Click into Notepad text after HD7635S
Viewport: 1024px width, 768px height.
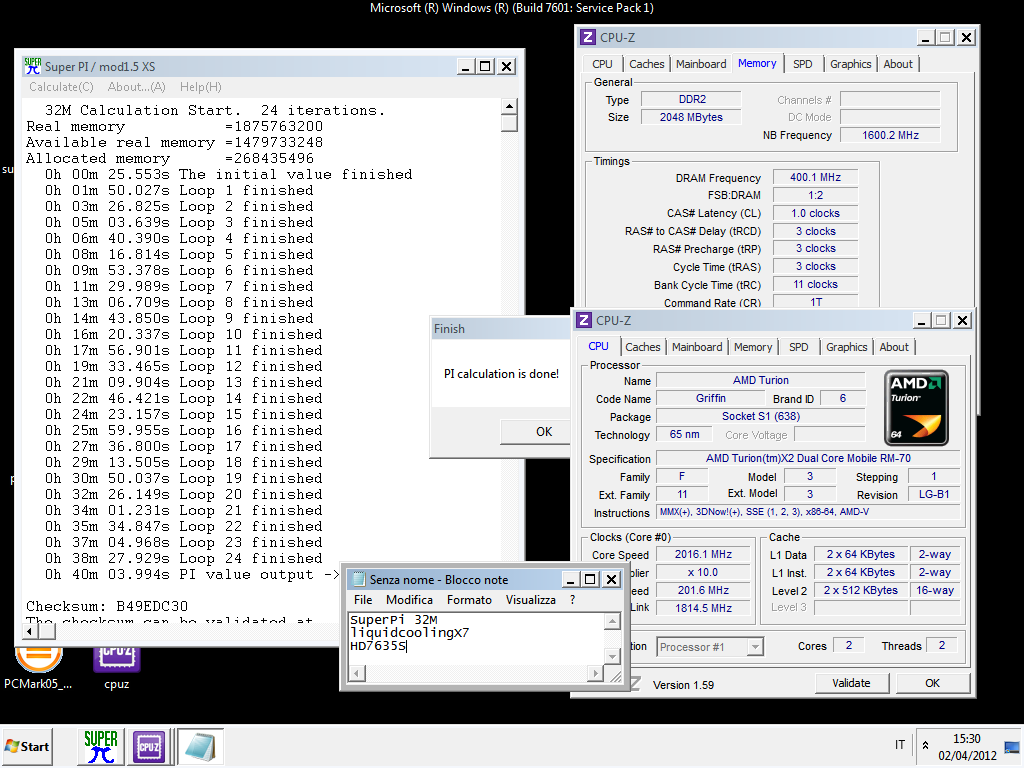[x=409, y=647]
